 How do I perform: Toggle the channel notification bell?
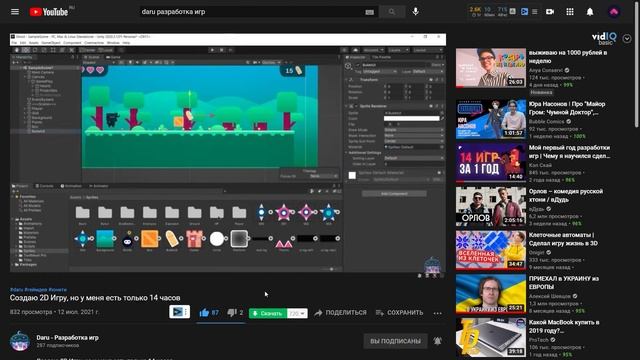click(x=438, y=341)
